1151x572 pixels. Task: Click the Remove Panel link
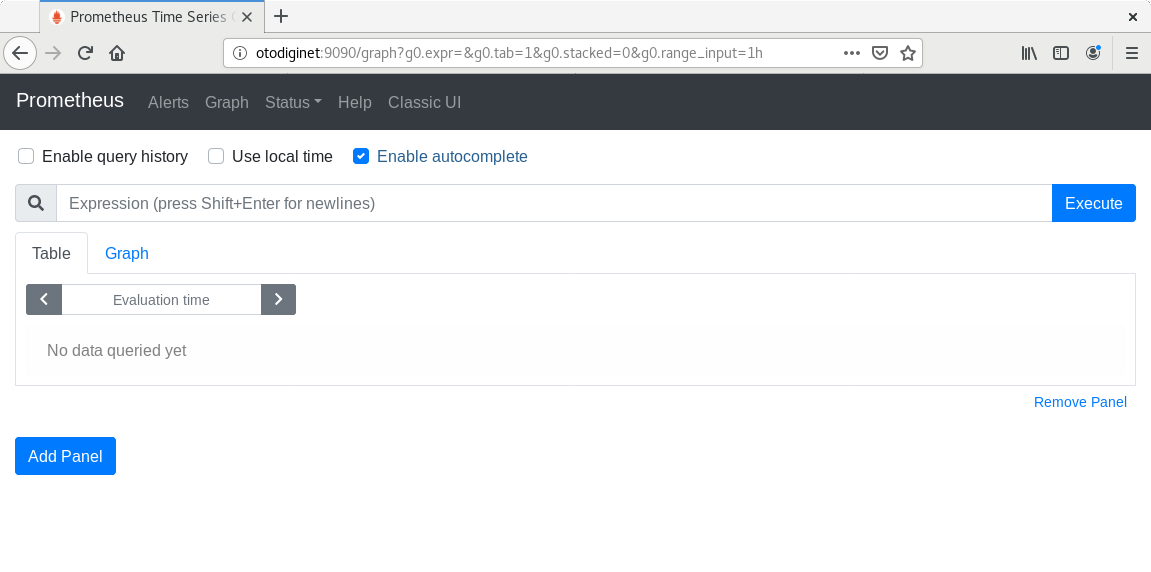[x=1080, y=402]
